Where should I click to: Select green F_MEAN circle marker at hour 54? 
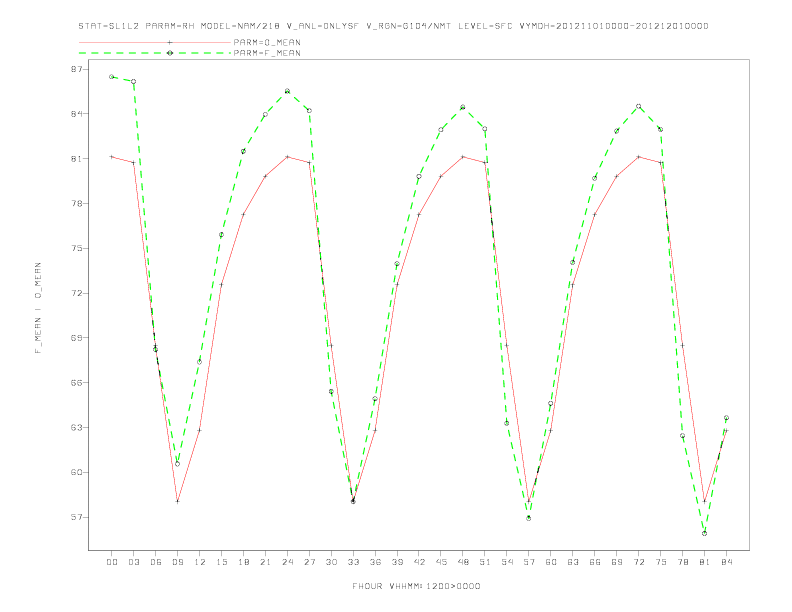pos(507,423)
